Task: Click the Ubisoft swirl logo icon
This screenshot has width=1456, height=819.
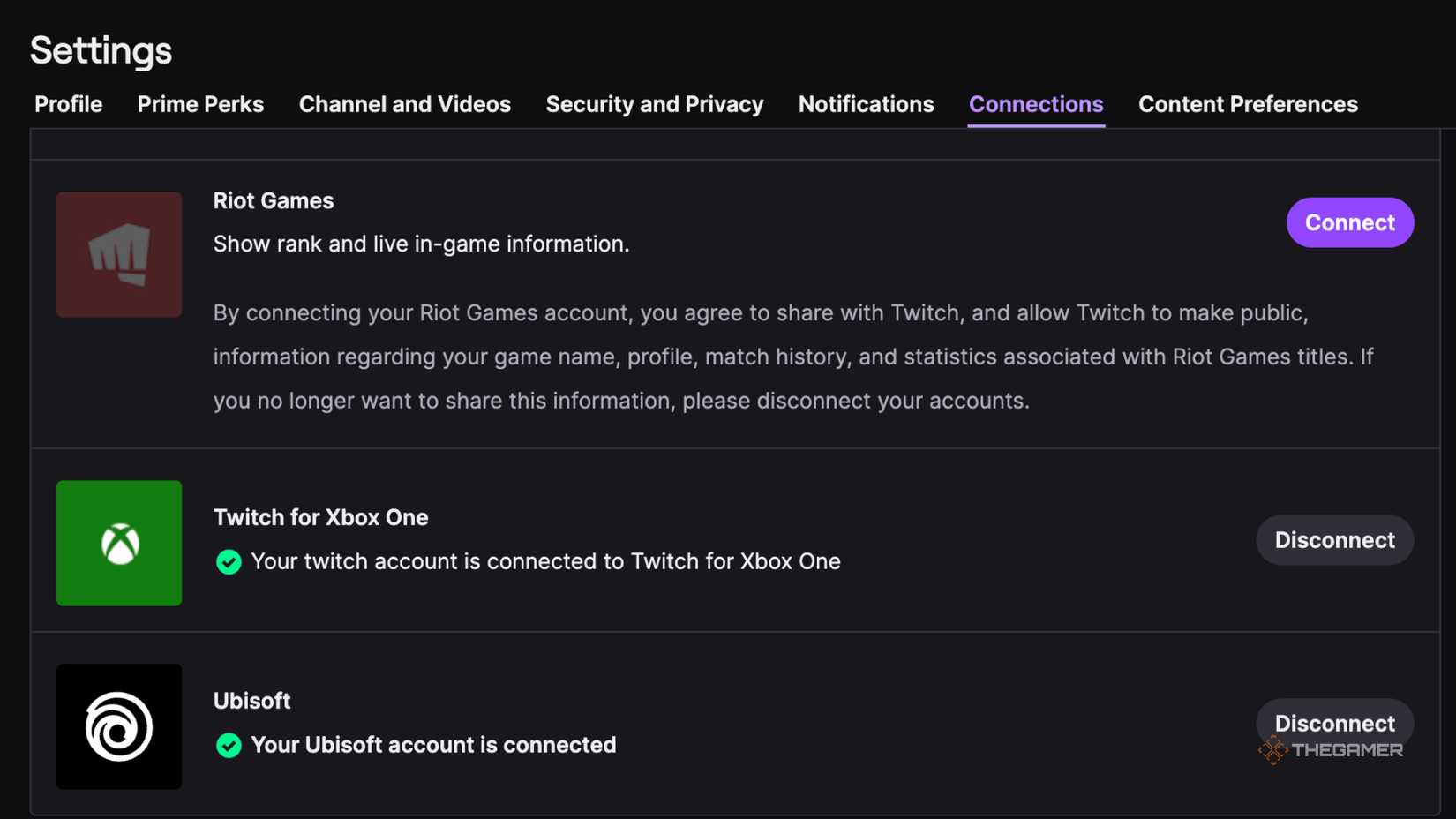Action: point(118,726)
